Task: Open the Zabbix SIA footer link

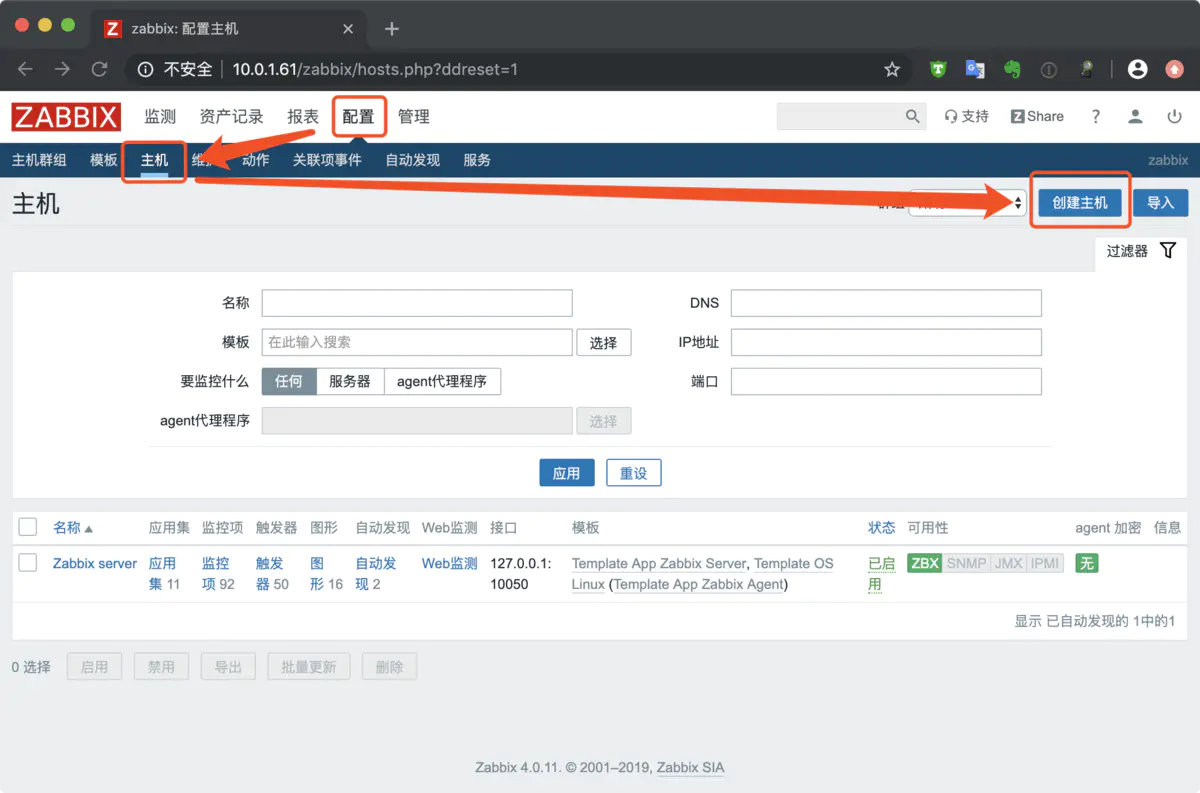Action: coord(692,768)
